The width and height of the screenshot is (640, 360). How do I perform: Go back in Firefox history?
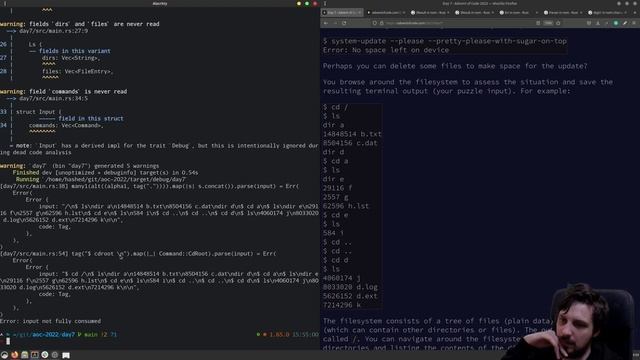tap(326, 23)
